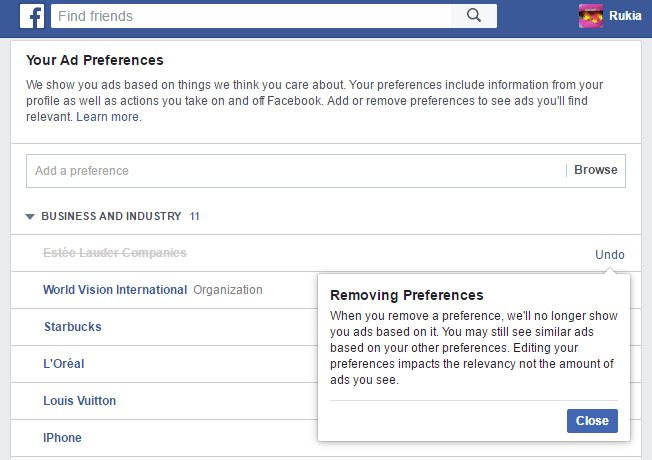
Task: Follow the Learn more link
Action: click(x=109, y=117)
